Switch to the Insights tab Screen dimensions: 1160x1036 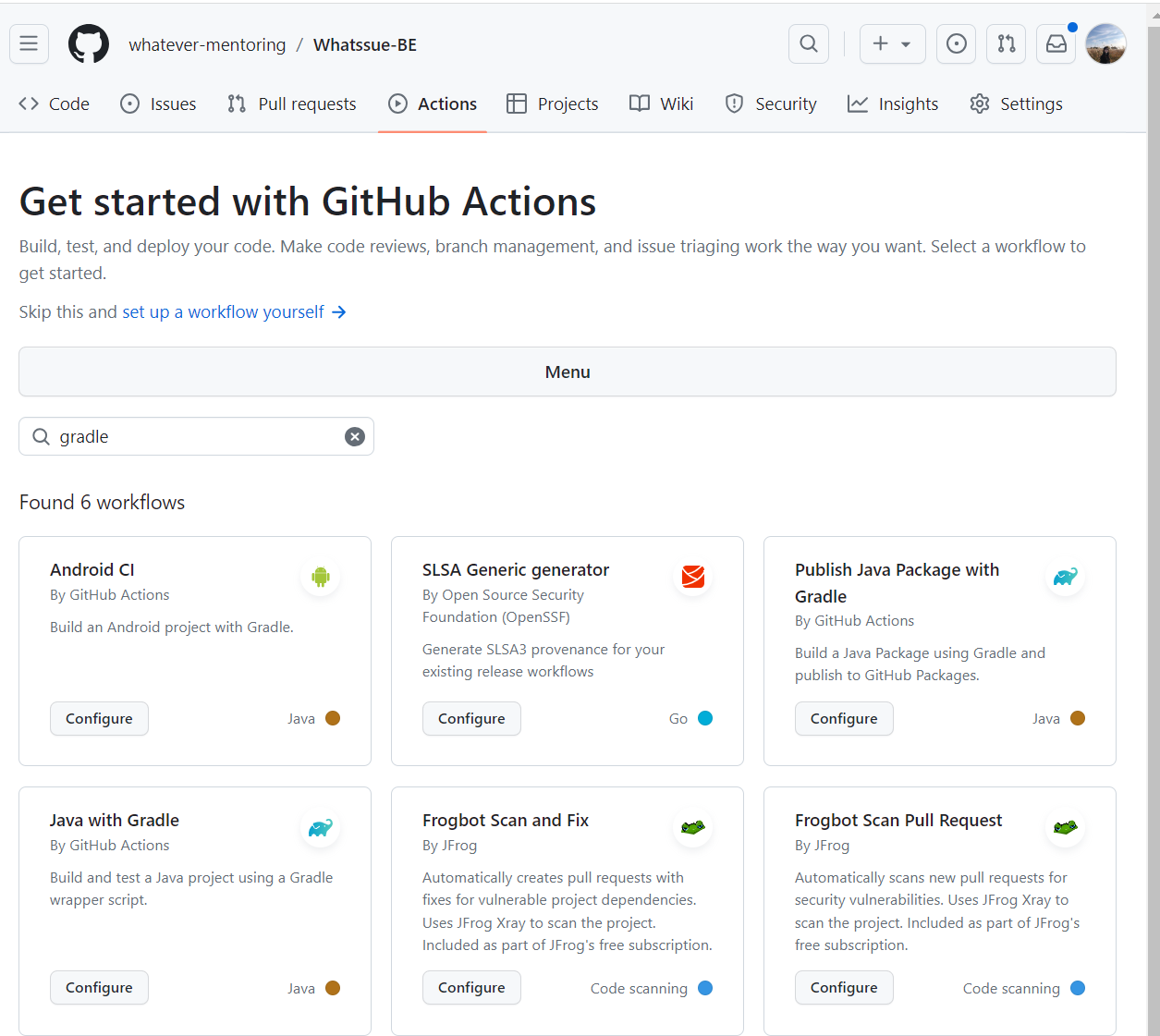(x=893, y=104)
